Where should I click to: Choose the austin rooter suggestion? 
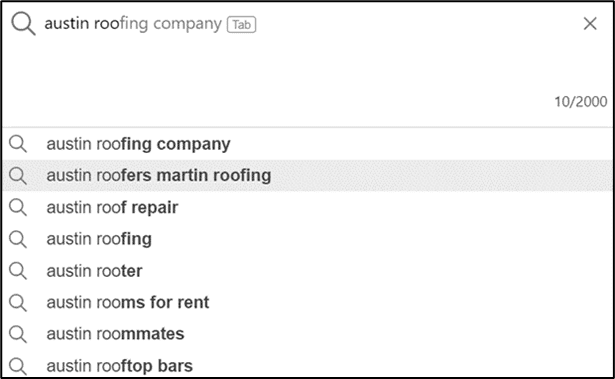click(x=308, y=271)
